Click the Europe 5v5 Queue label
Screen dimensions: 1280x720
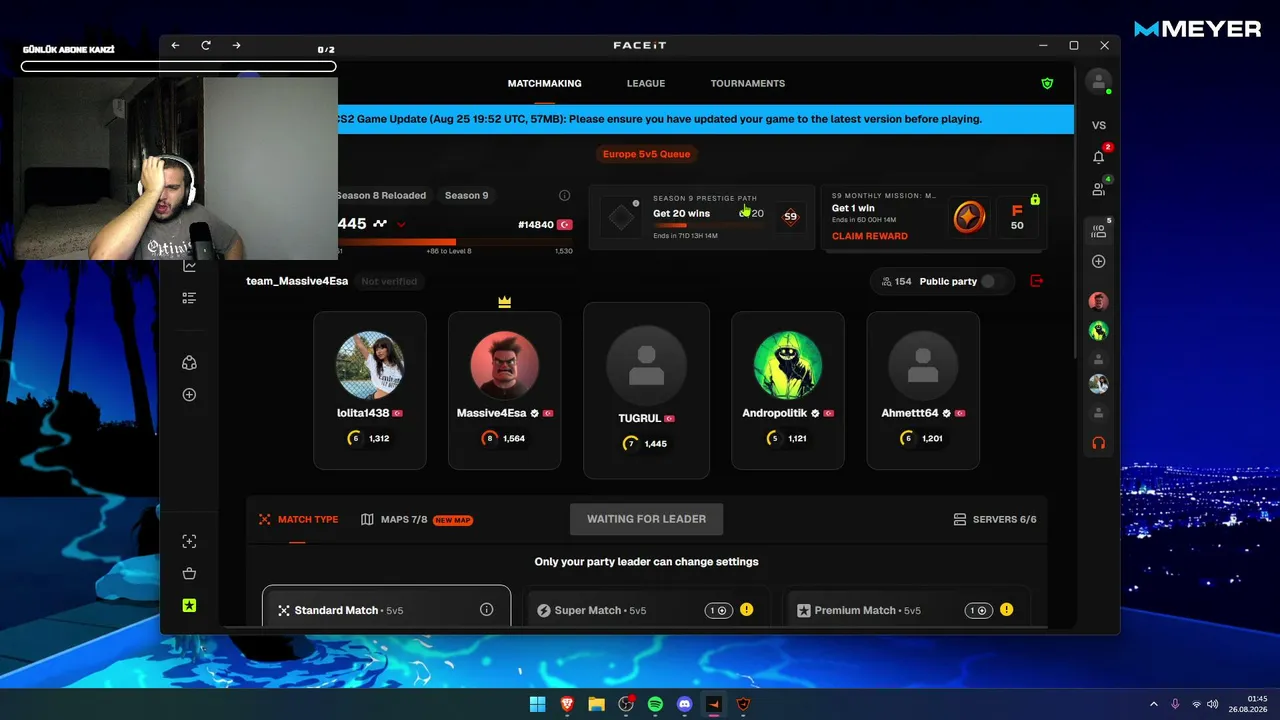[x=646, y=154]
